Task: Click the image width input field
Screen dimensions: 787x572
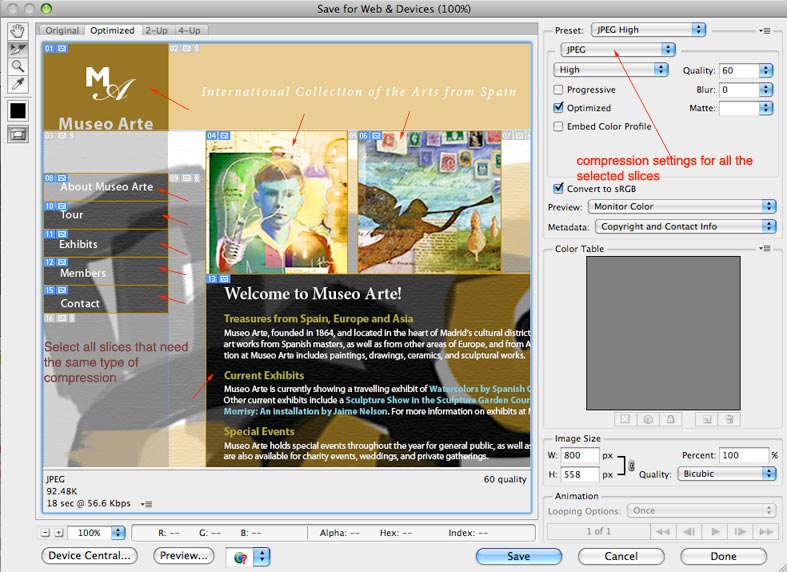Action: (x=581, y=456)
